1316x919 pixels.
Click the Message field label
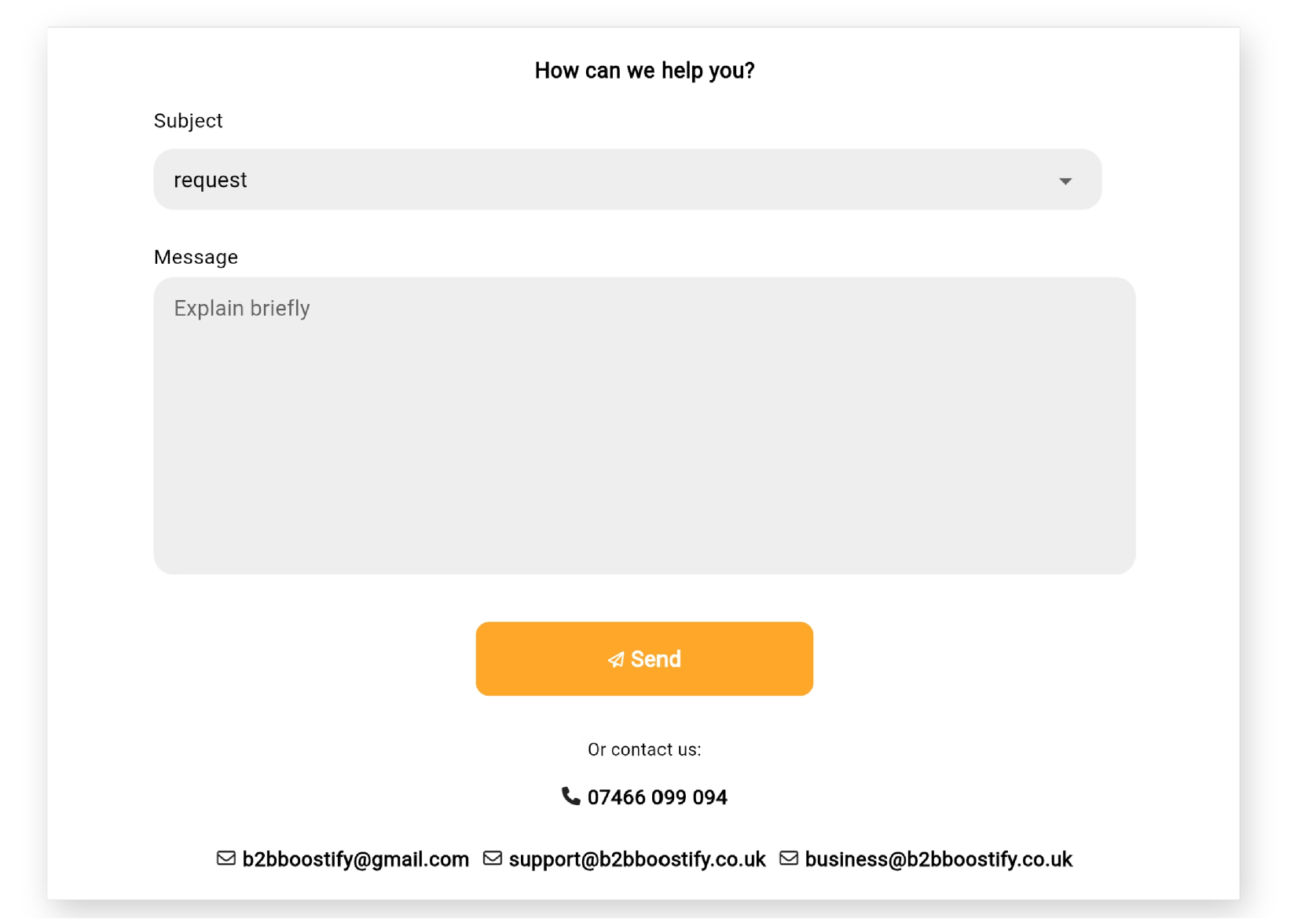[196, 257]
